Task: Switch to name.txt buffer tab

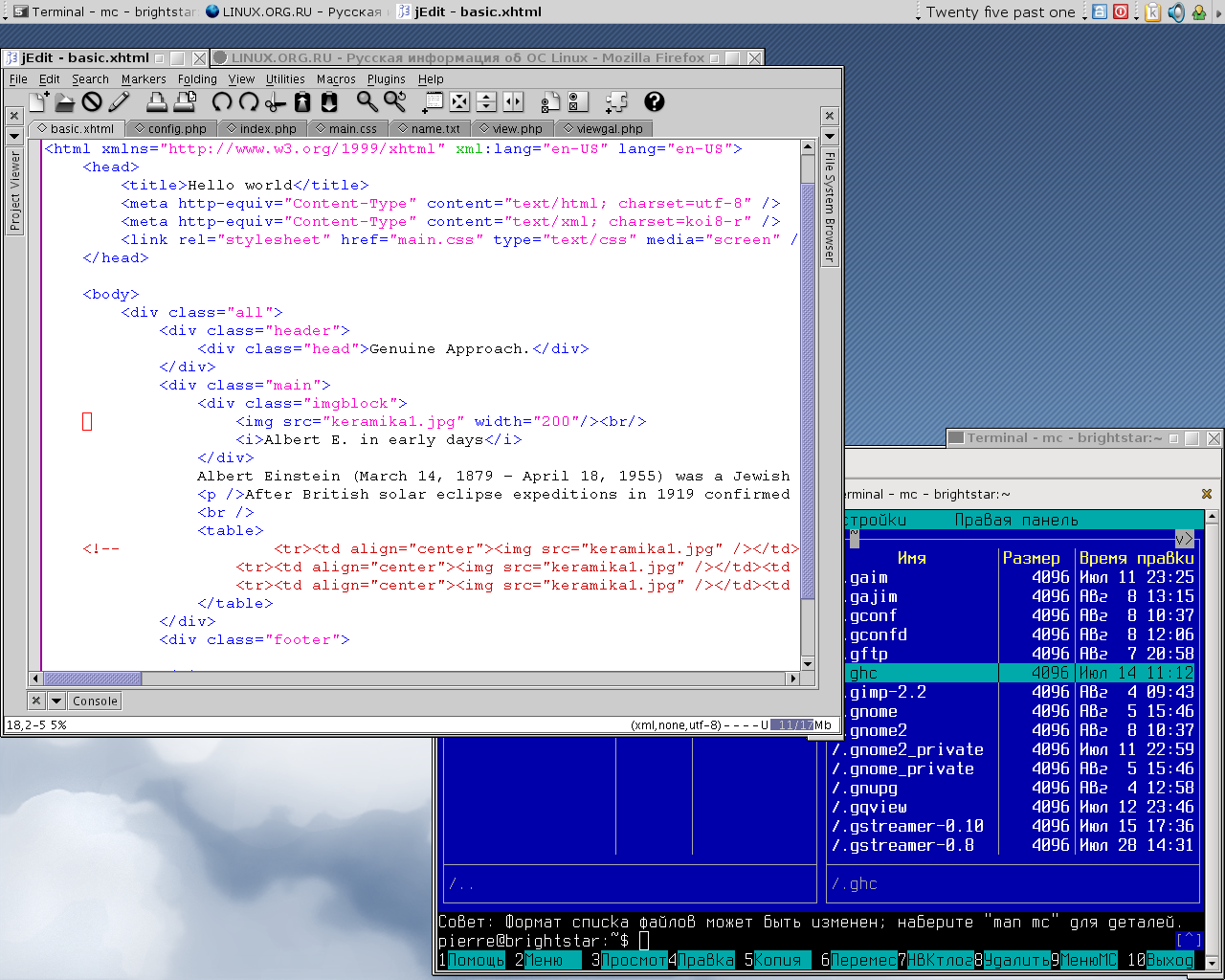Action: tap(430, 128)
